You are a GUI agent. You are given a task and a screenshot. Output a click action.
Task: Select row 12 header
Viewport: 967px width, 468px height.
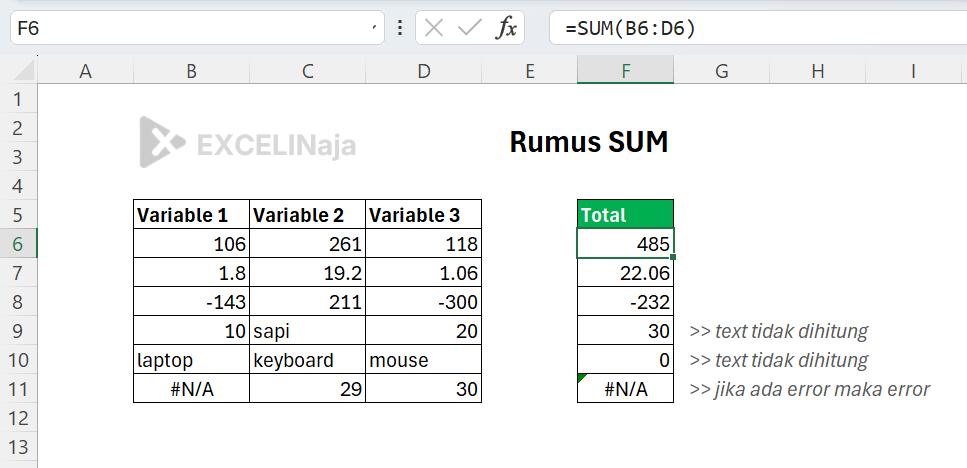(x=19, y=417)
